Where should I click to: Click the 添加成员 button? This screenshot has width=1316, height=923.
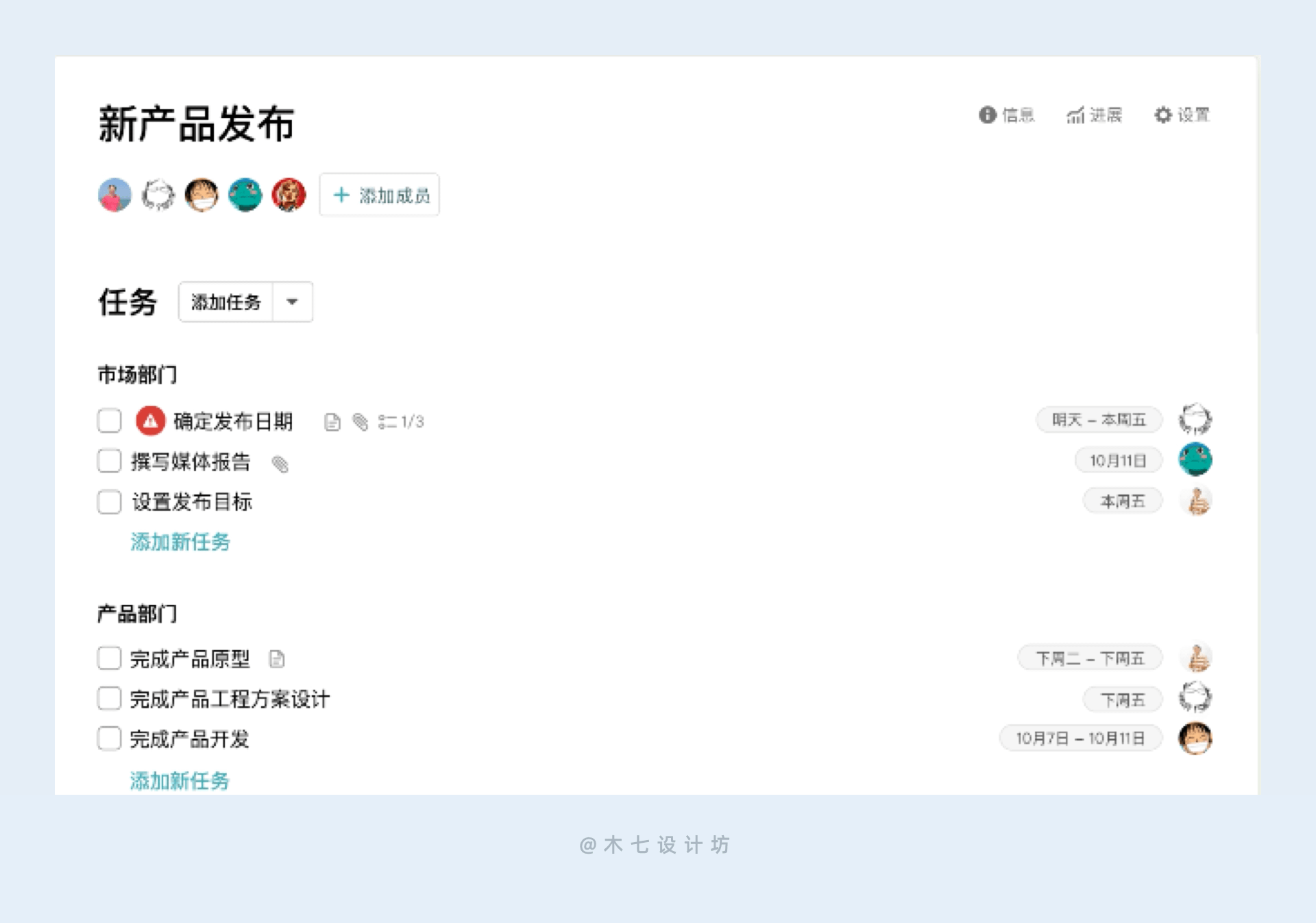[x=380, y=195]
